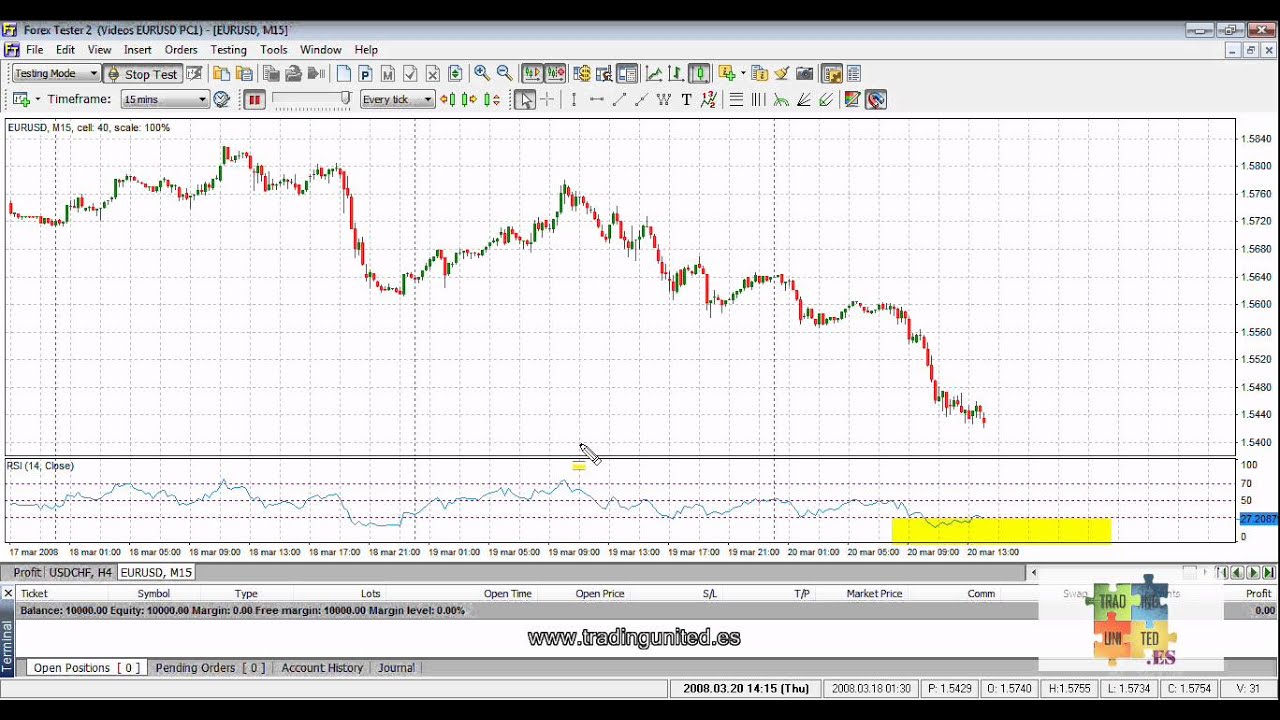Toggle auto scroll chart button
Screen dimensions: 1280x720
point(531,73)
